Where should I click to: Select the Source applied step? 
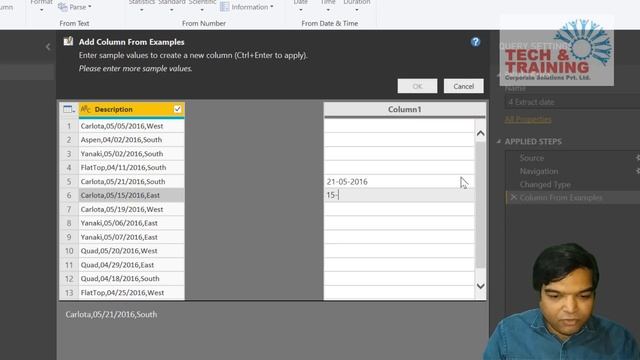531,158
